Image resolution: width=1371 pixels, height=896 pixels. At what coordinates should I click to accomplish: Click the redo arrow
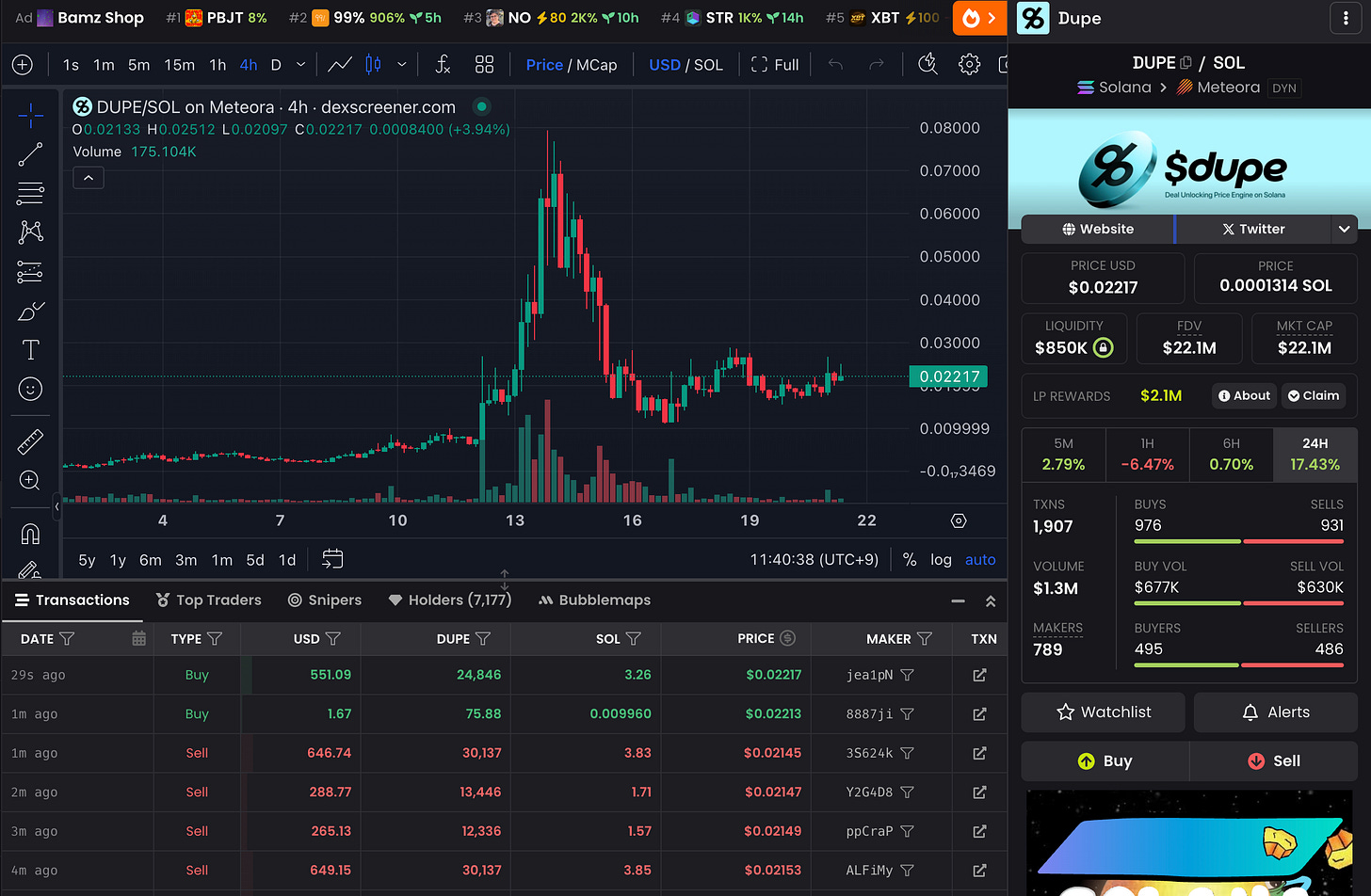pyautogui.click(x=877, y=64)
